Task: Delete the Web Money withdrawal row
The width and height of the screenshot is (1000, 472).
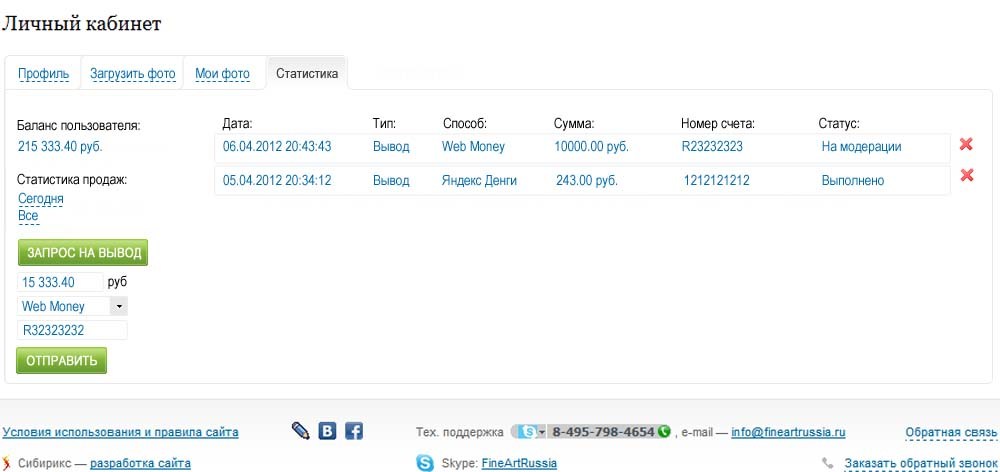Action: [x=966, y=144]
